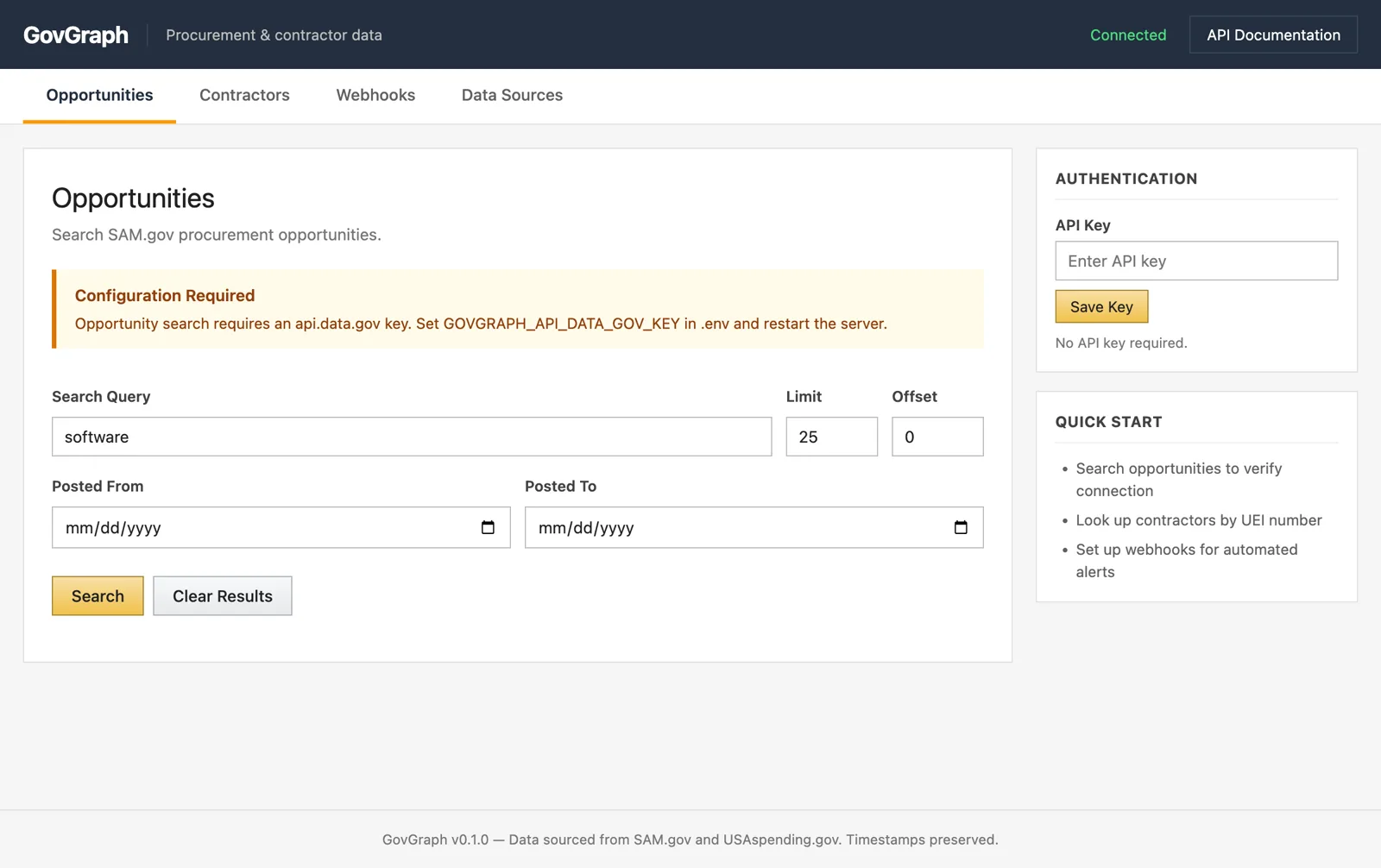
Task: Click the Clear Results button
Action: coord(223,596)
